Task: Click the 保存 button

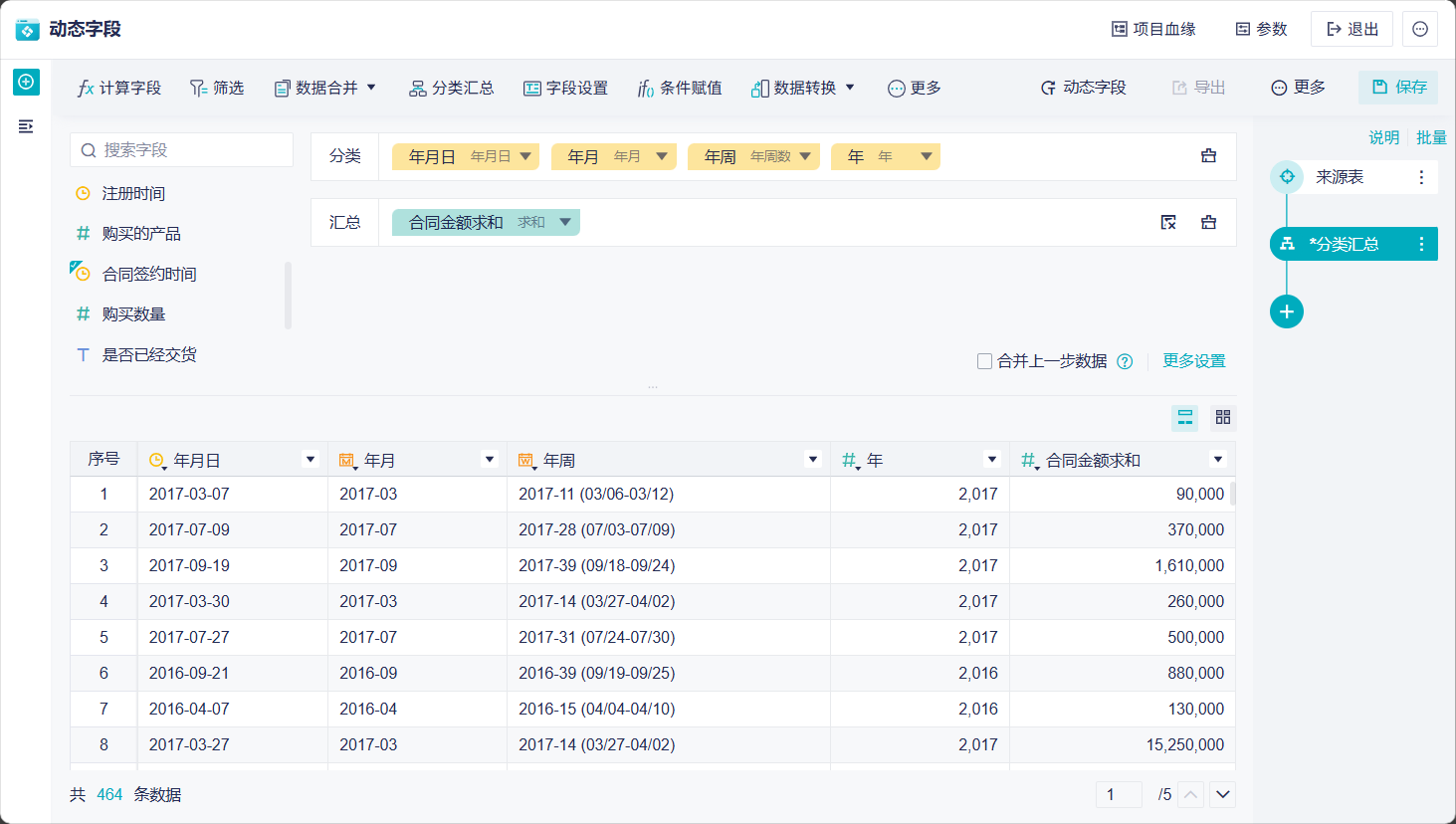Action: pyautogui.click(x=1398, y=88)
